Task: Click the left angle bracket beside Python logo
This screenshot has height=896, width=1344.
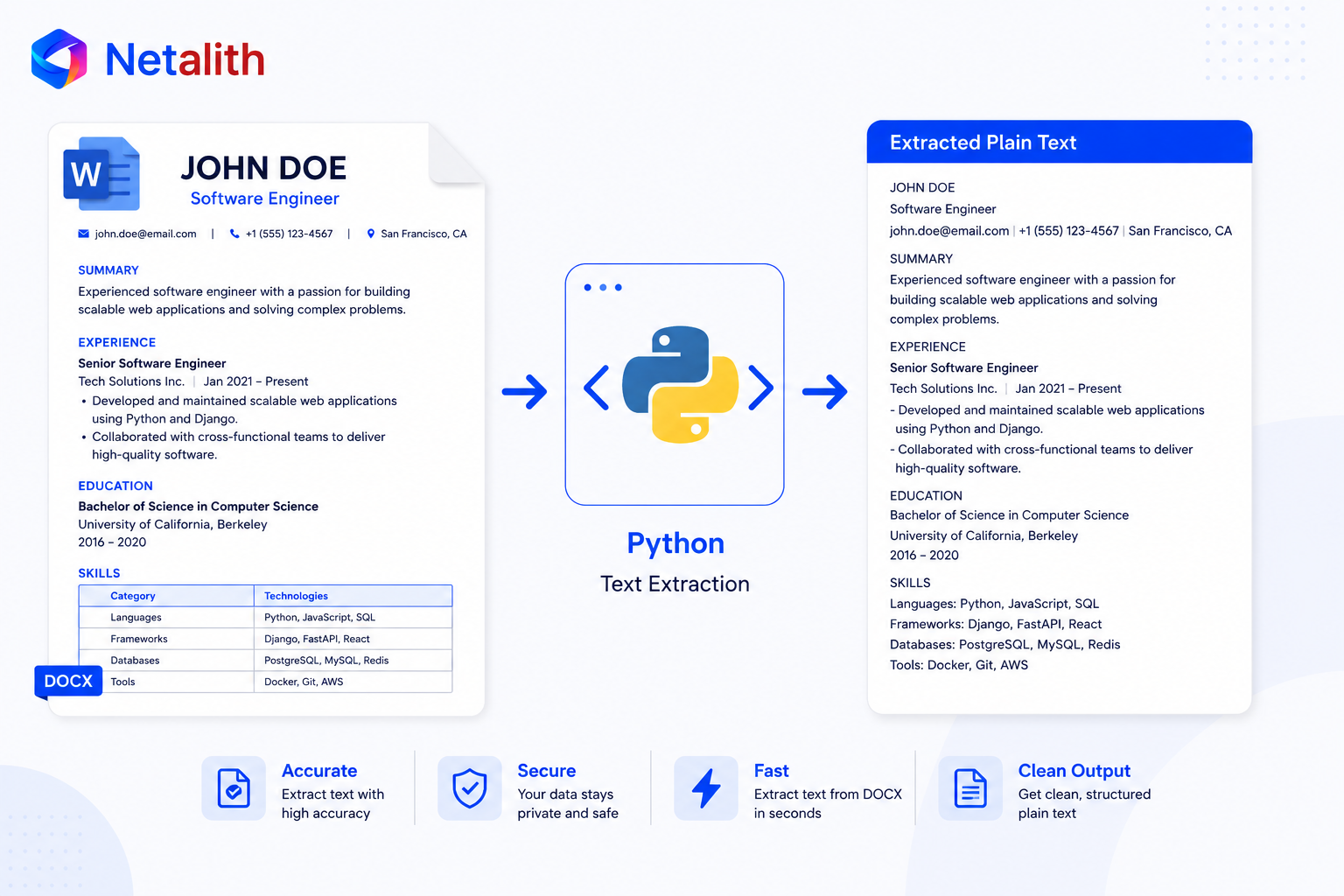Action: point(597,388)
